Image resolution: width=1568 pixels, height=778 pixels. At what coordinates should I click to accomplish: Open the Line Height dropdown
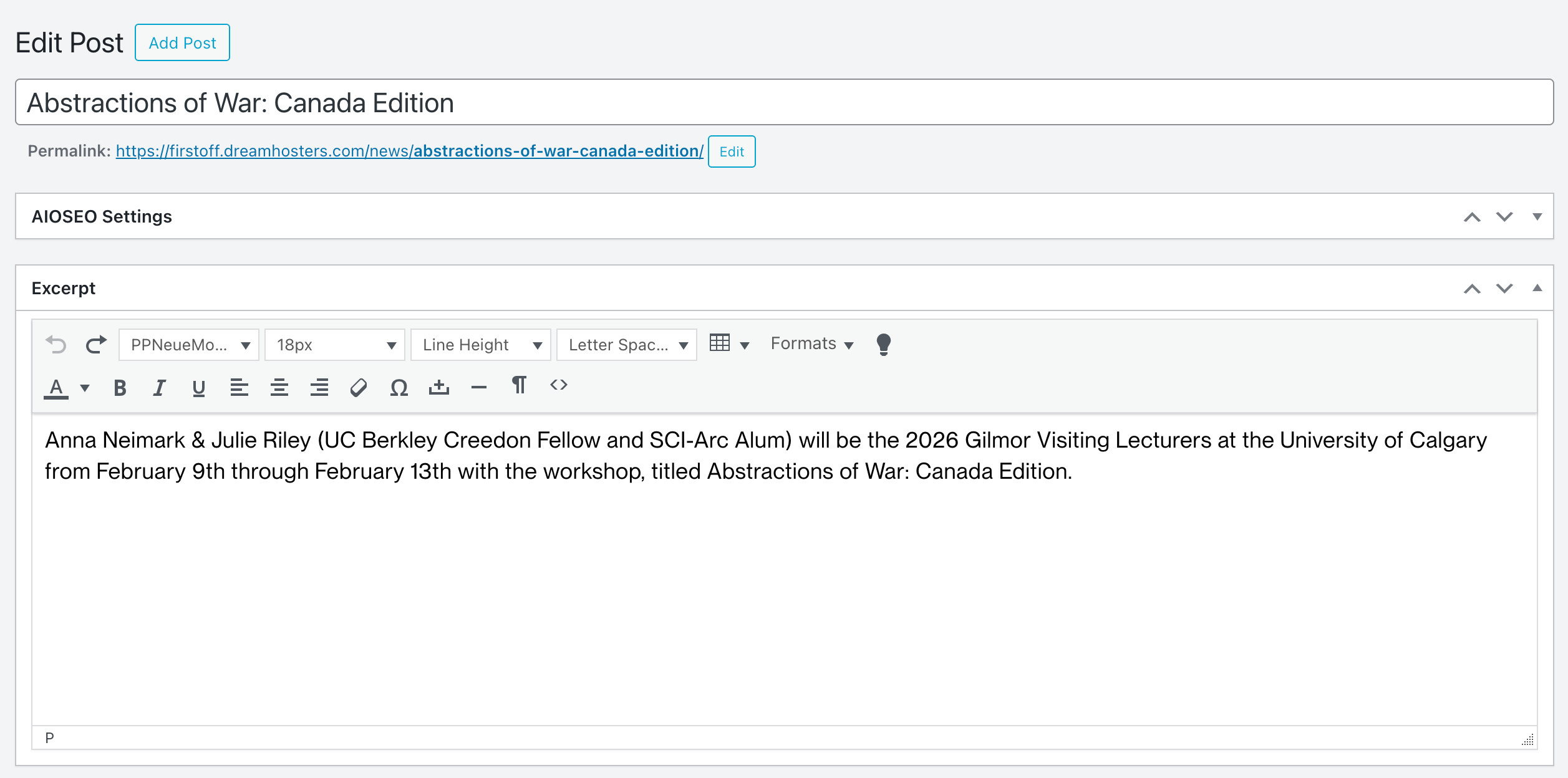[x=480, y=345]
